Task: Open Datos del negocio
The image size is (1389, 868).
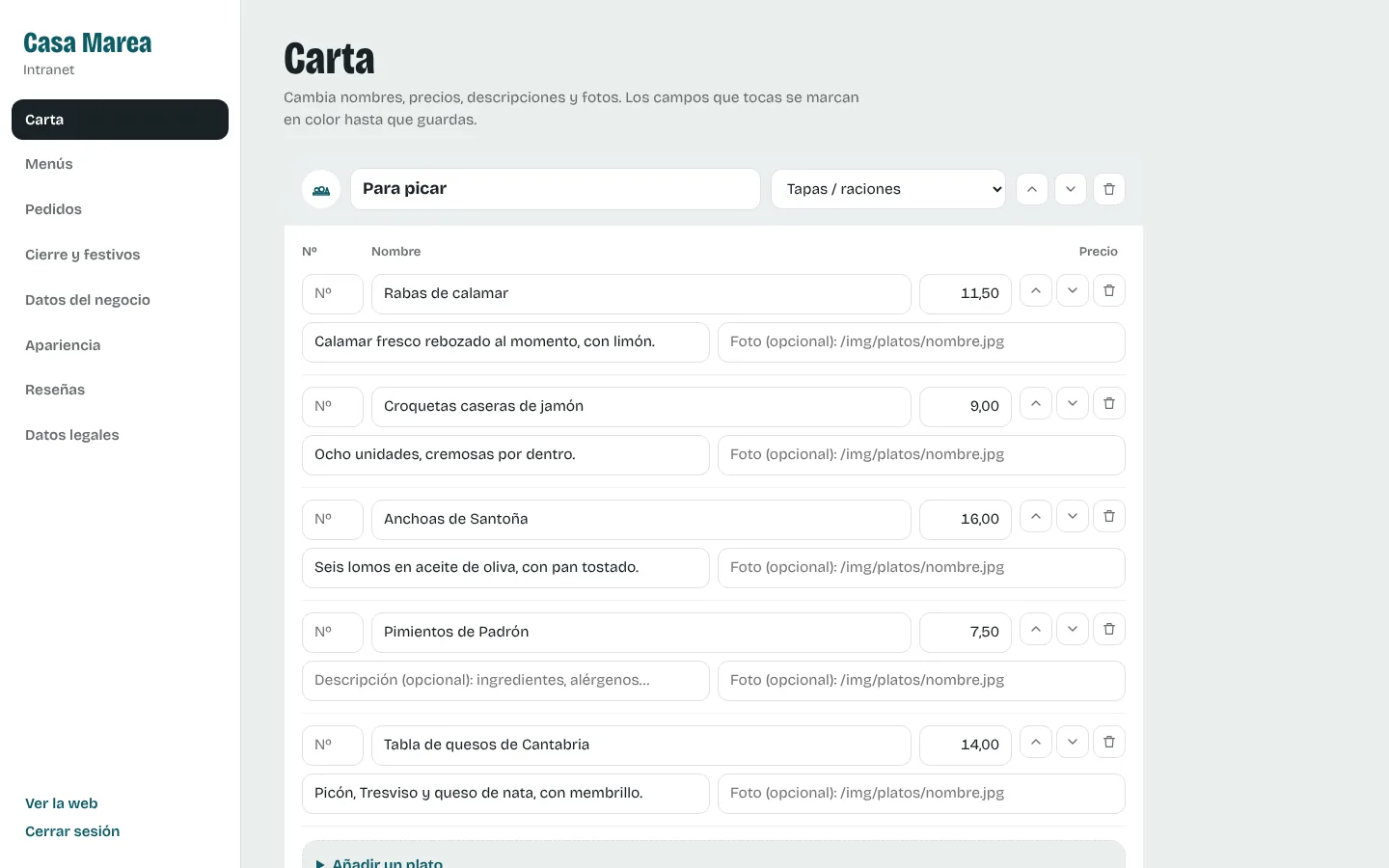Action: (120, 300)
